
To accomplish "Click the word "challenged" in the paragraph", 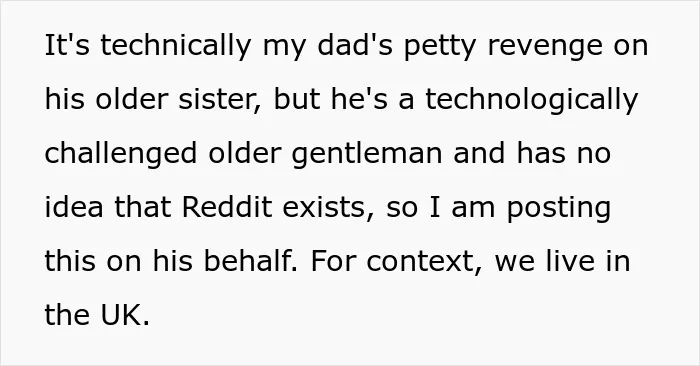I will [x=121, y=155].
